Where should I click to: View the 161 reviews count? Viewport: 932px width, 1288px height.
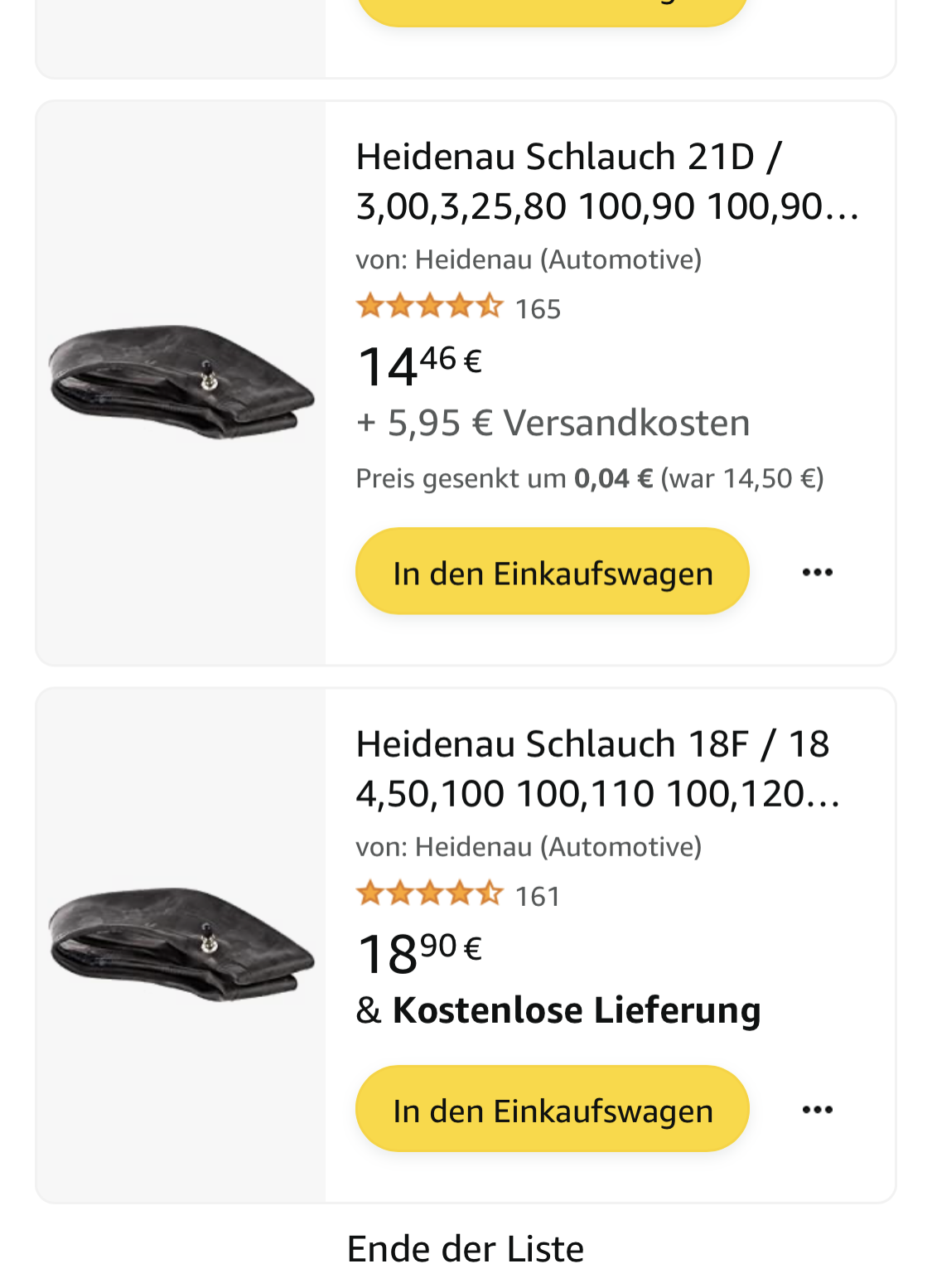pyautogui.click(x=538, y=897)
